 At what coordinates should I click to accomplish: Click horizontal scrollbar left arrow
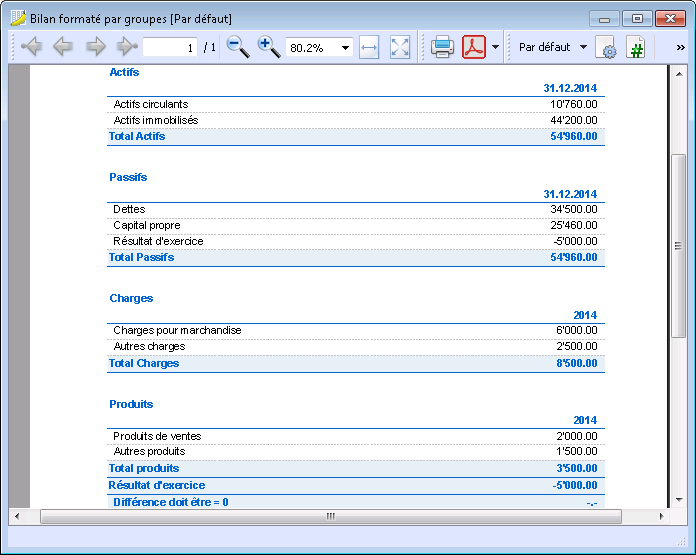pyautogui.click(x=17, y=516)
